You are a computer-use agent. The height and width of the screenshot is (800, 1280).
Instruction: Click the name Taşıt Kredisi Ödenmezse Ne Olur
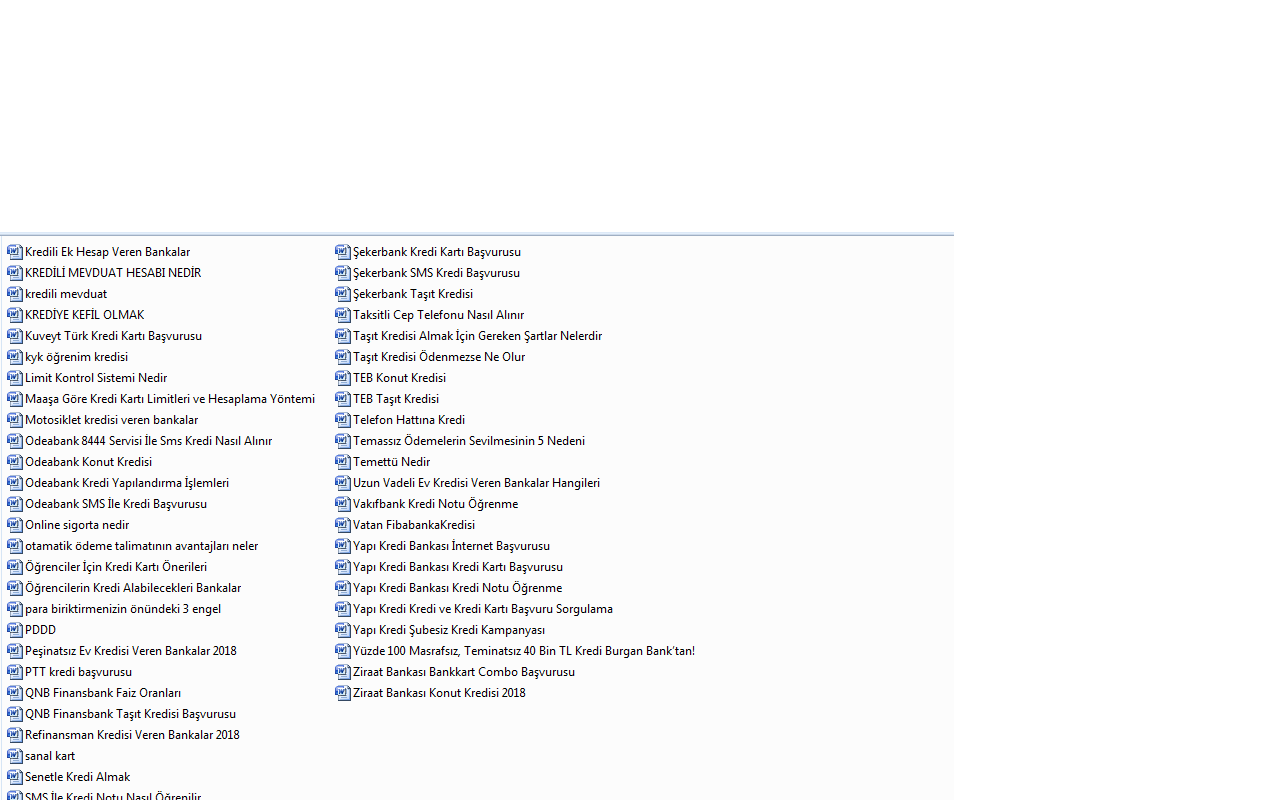click(x=439, y=357)
